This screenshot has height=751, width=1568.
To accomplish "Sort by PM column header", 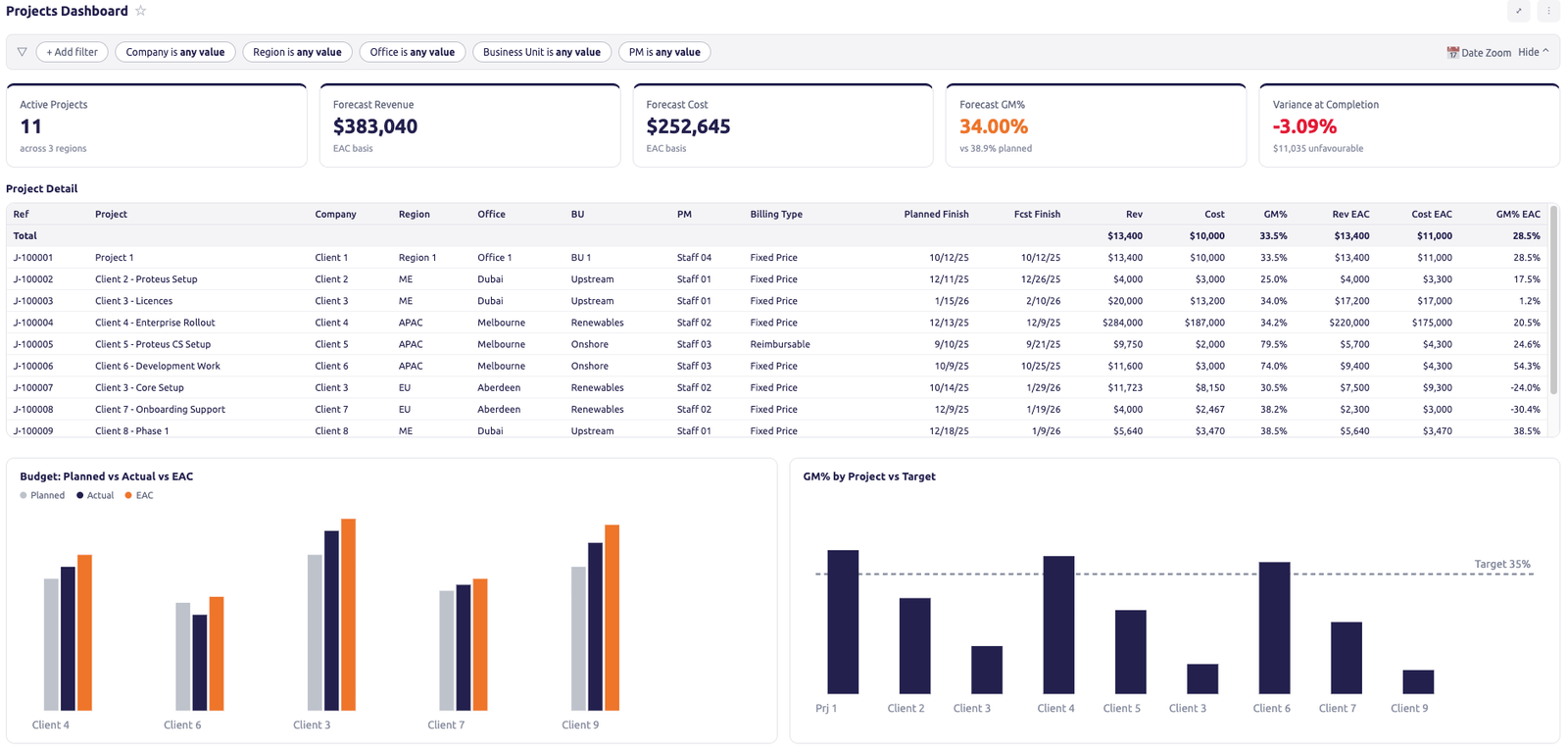I will (684, 214).
